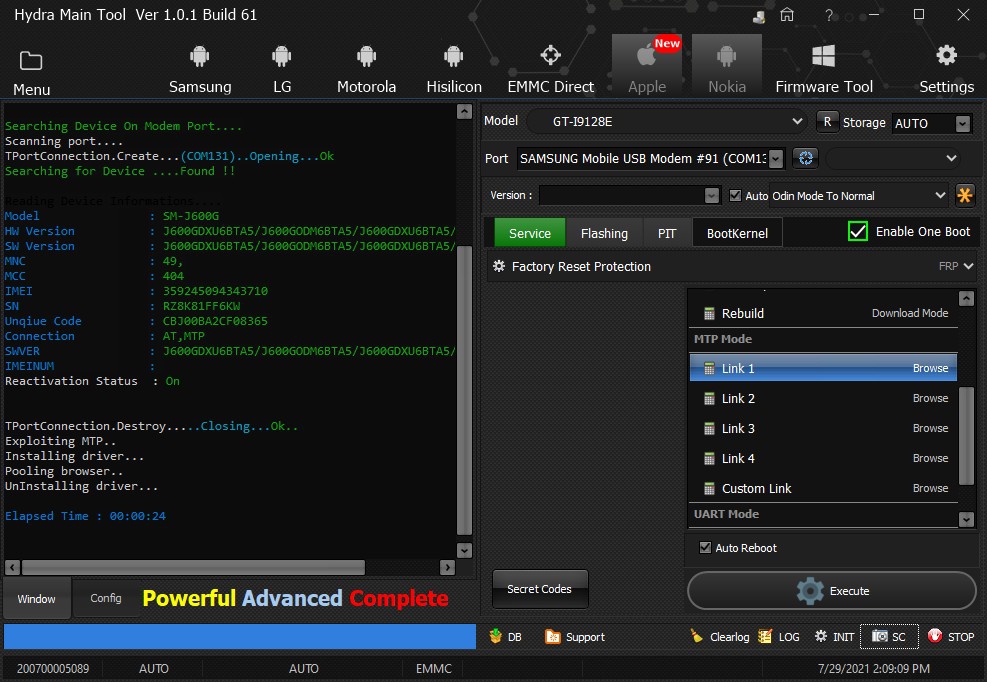Select Link 4 in MTP Mode
The height and width of the screenshot is (682, 987).
823,458
